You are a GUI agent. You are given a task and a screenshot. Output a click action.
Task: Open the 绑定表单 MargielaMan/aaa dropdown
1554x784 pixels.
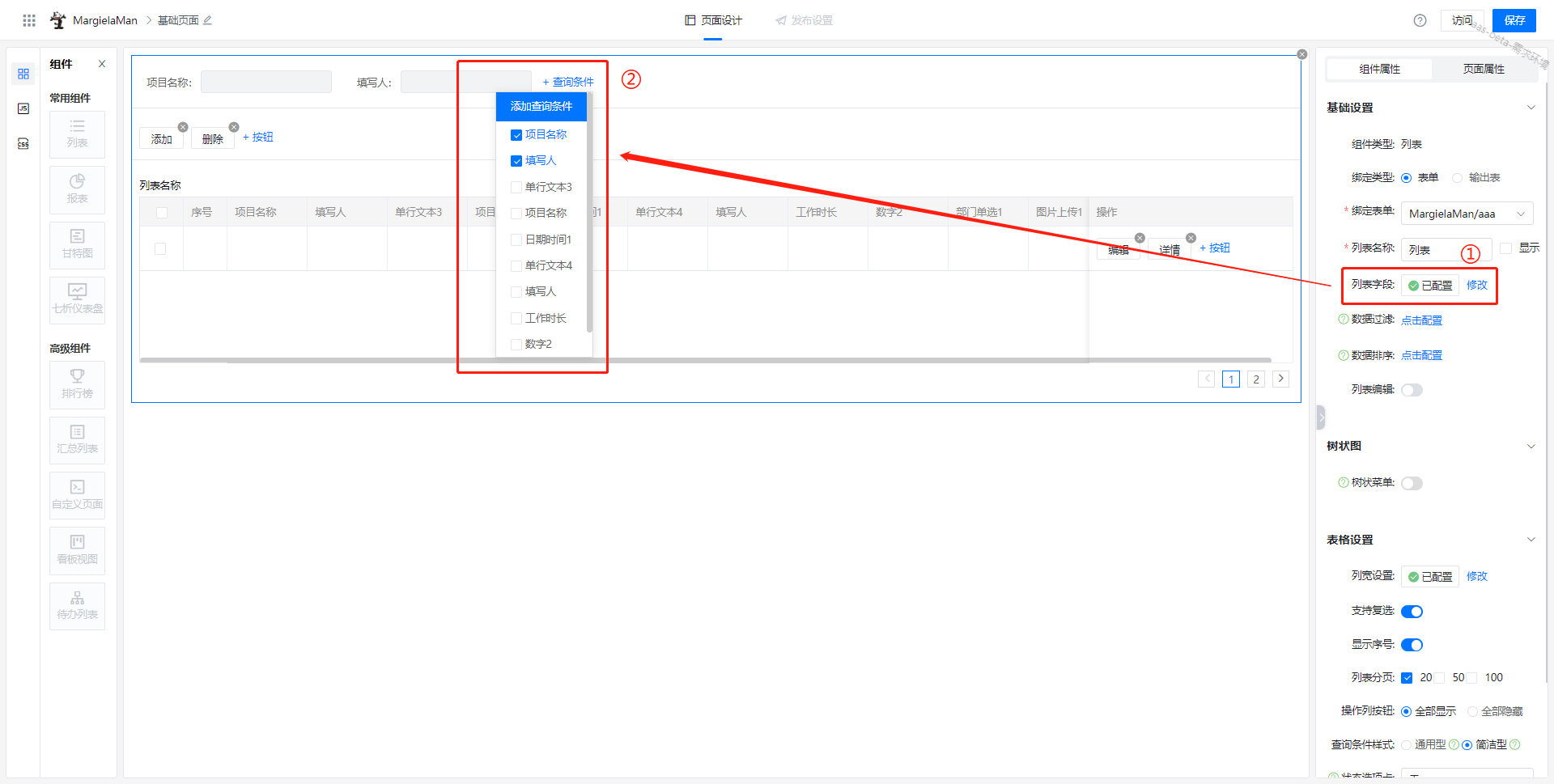[x=1467, y=214]
